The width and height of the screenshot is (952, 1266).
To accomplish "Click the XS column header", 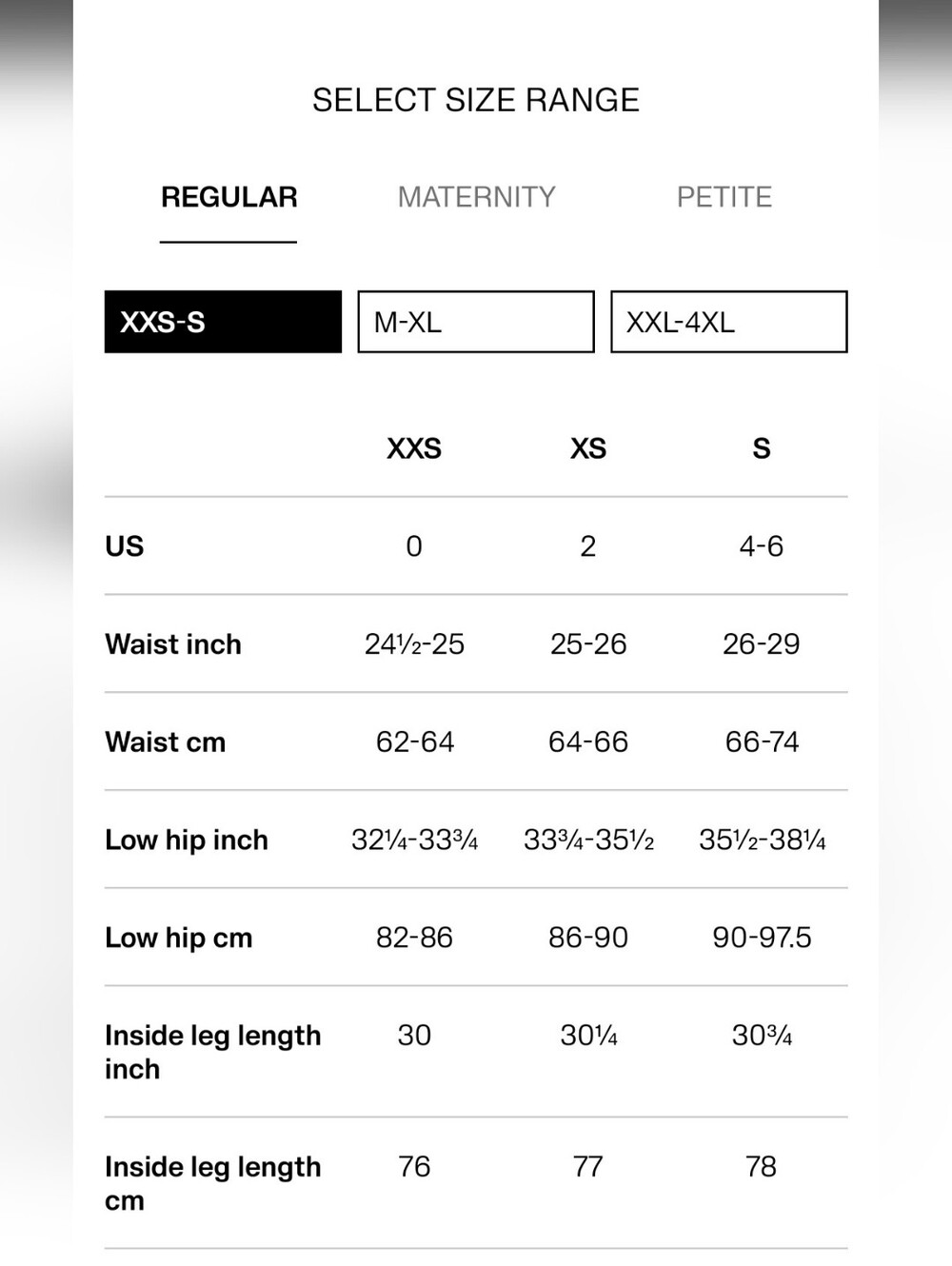I will [x=588, y=448].
